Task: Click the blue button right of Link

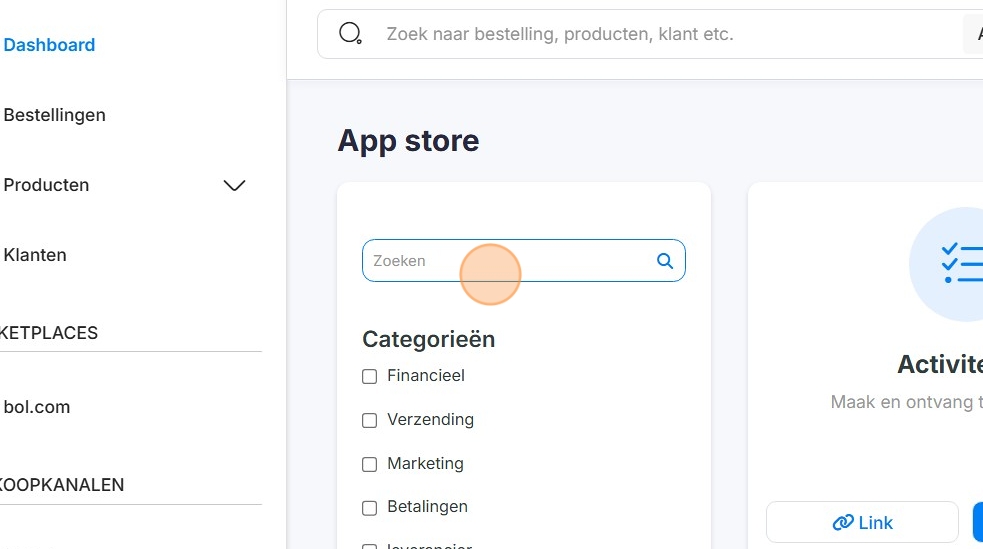Action: (x=977, y=522)
